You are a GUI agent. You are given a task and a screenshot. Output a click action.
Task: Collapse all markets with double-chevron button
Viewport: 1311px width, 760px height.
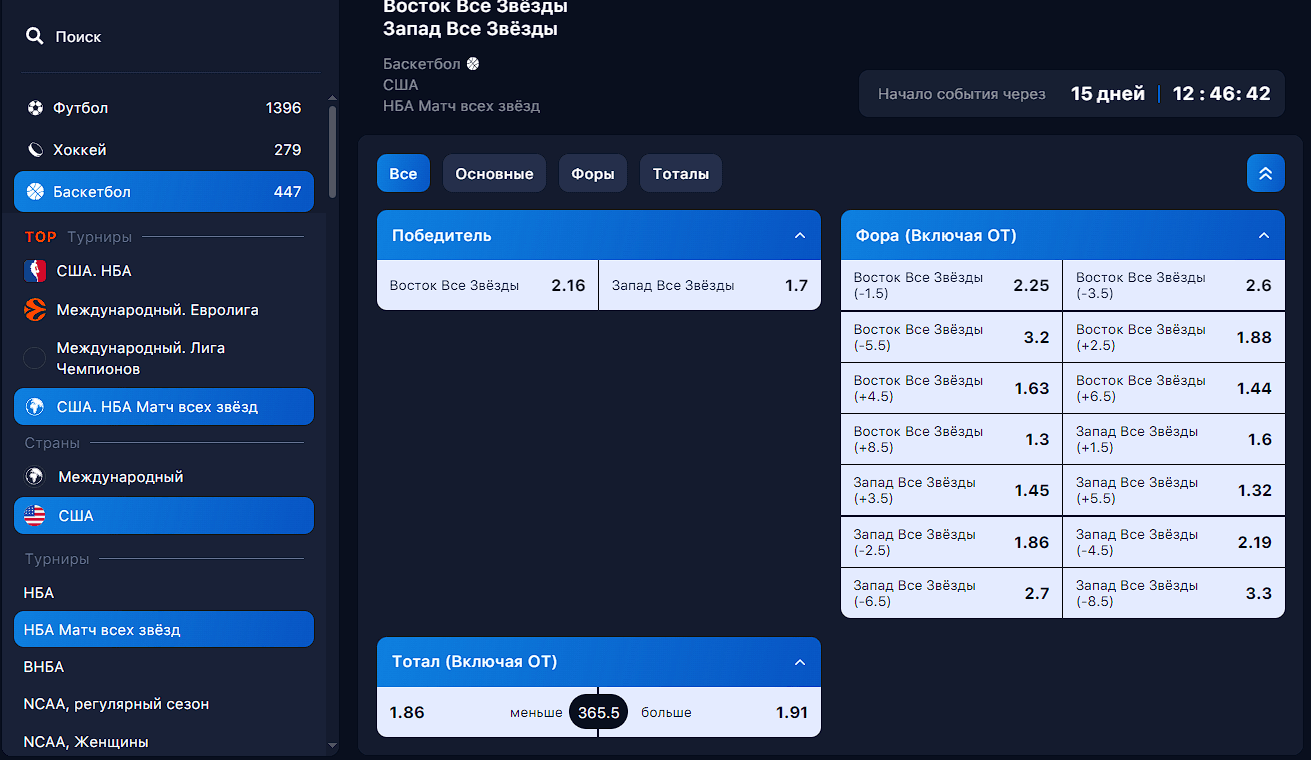point(1265,173)
